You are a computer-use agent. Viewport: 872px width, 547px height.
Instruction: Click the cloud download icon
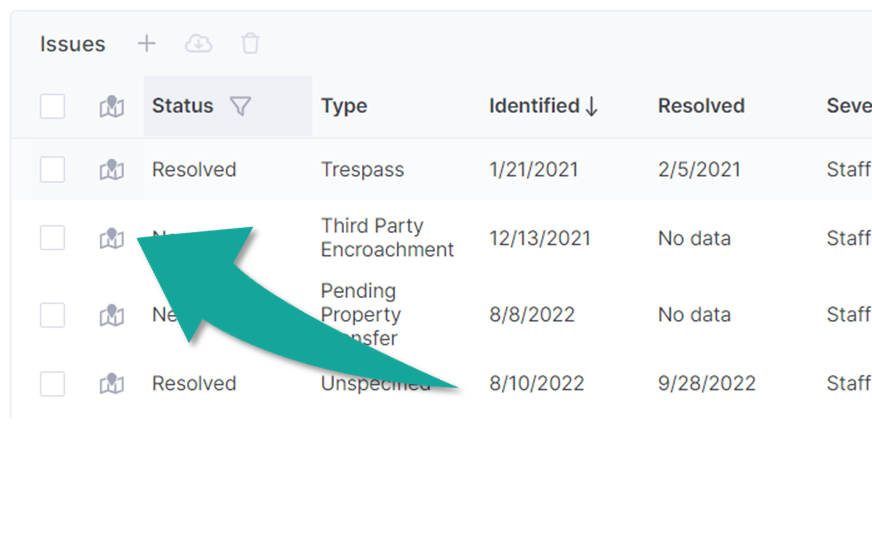point(199,43)
